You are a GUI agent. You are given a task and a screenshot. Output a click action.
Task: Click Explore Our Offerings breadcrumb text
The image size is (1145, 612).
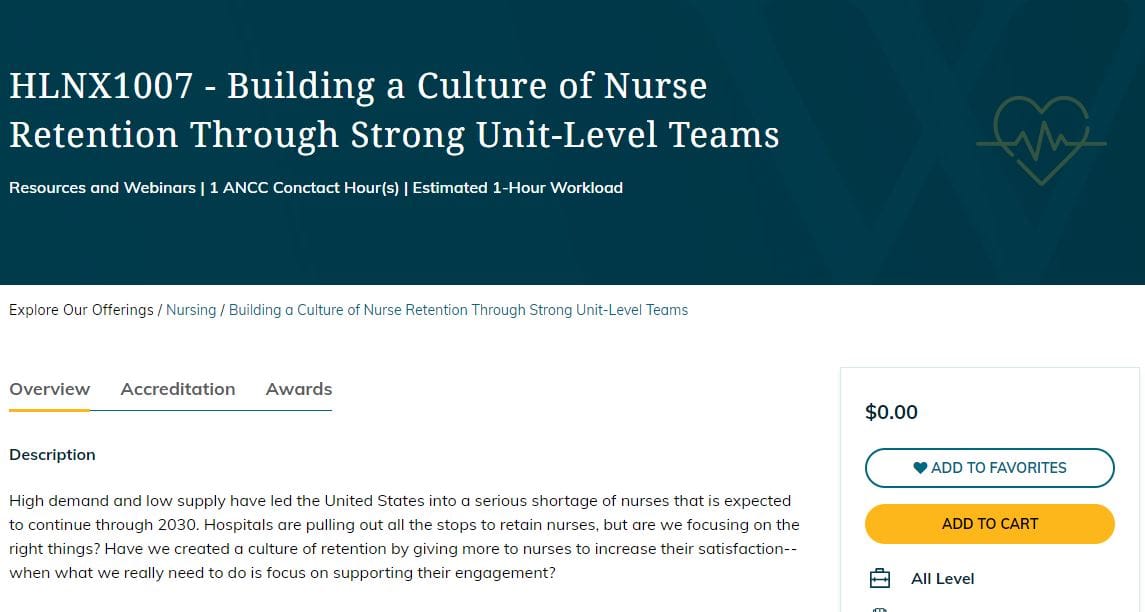[81, 310]
